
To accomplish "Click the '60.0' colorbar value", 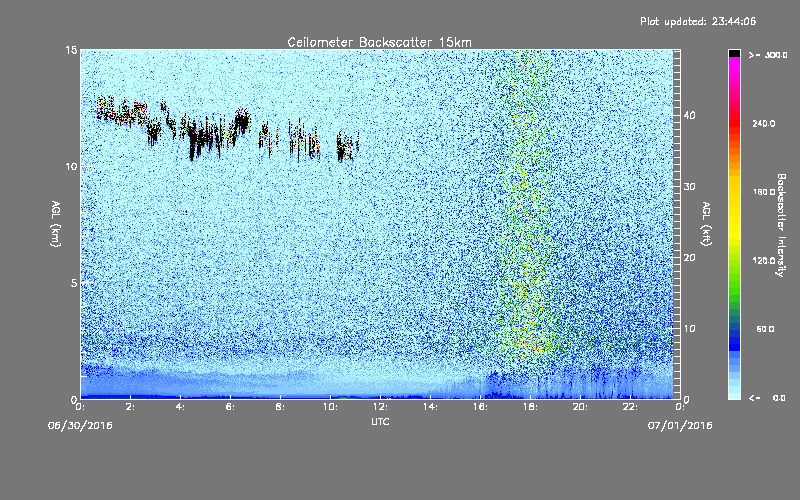I will pyautogui.click(x=765, y=329).
